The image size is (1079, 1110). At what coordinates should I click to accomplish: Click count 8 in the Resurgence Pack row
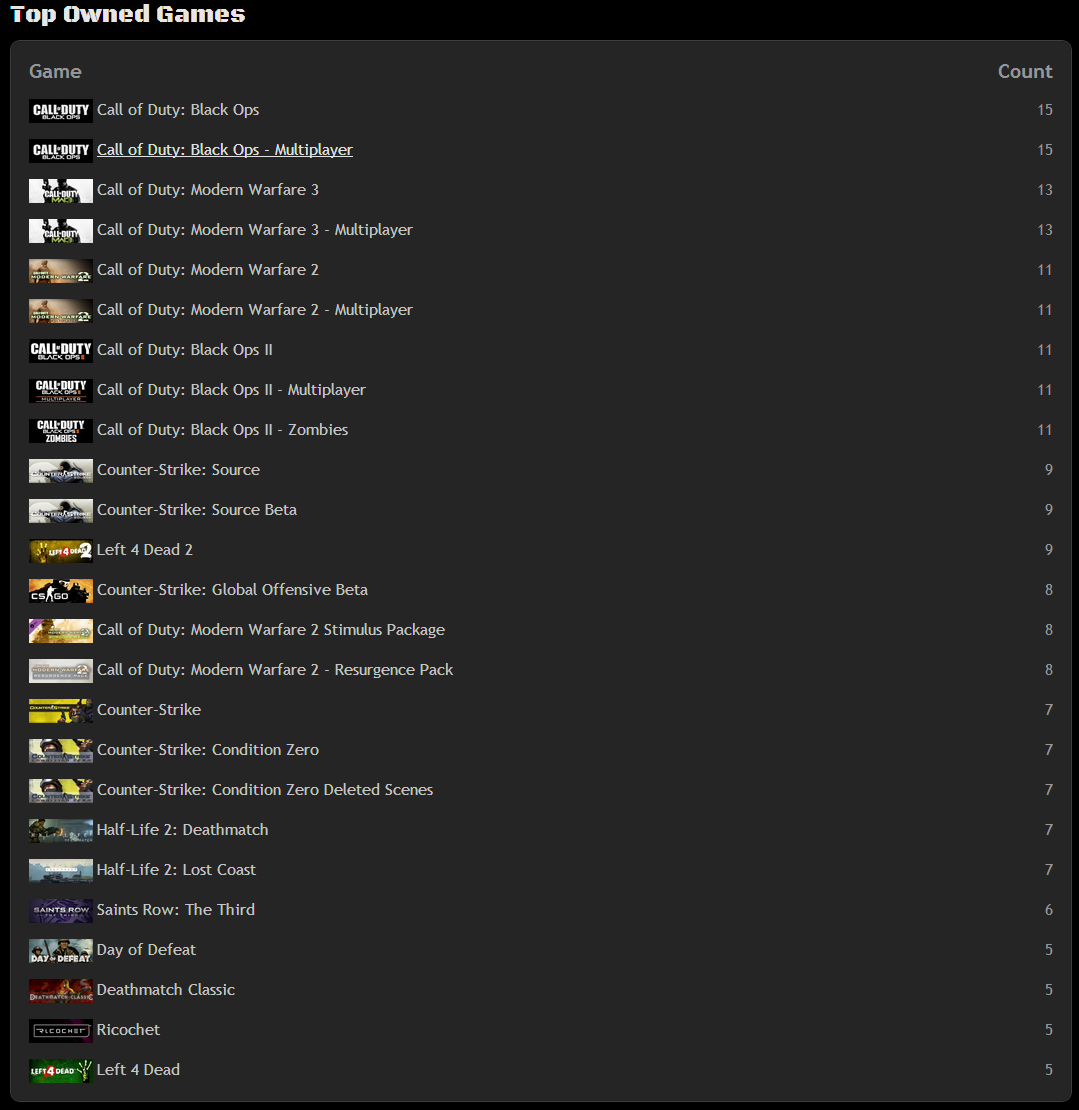click(1049, 670)
